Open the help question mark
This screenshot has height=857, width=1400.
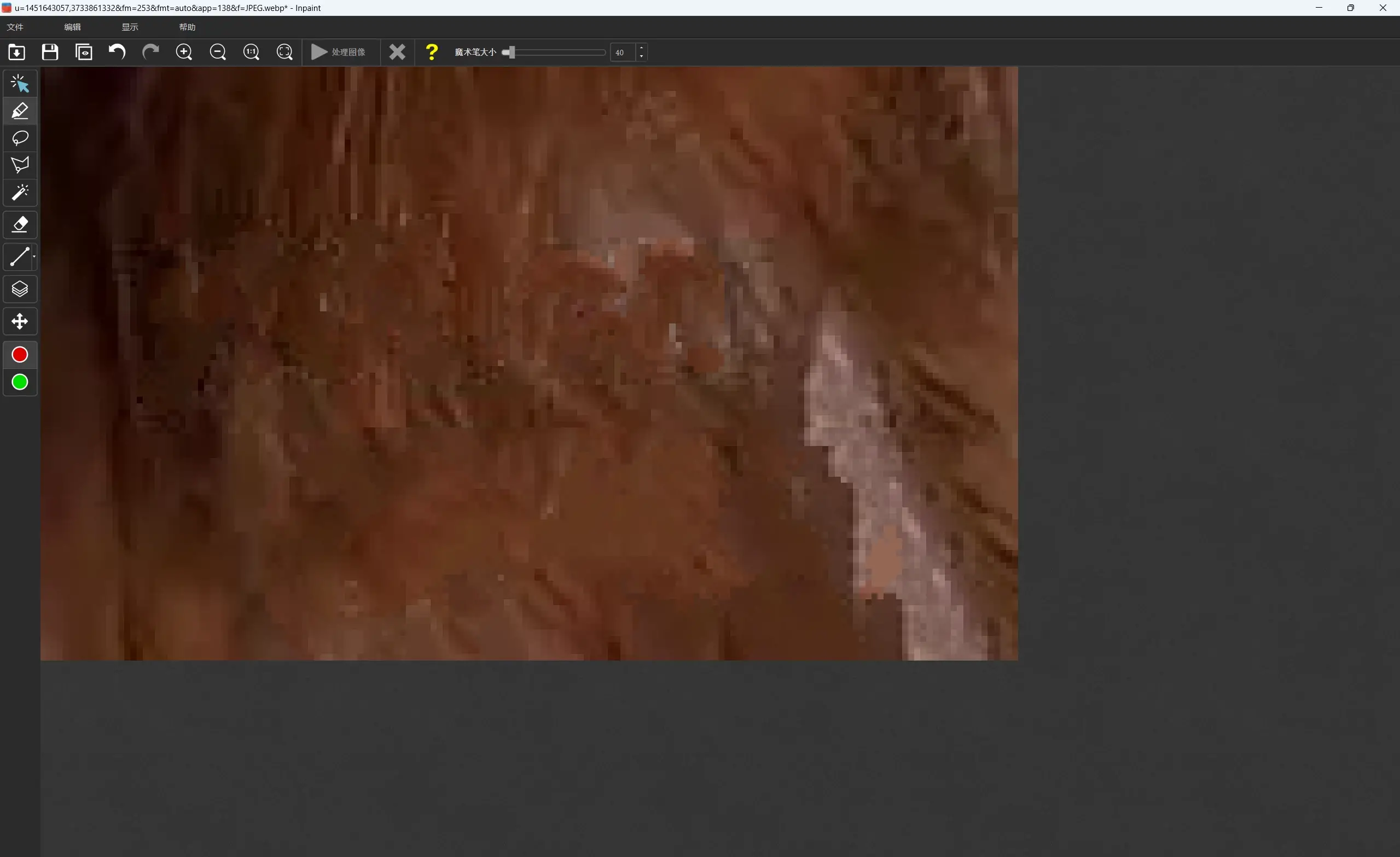432,51
